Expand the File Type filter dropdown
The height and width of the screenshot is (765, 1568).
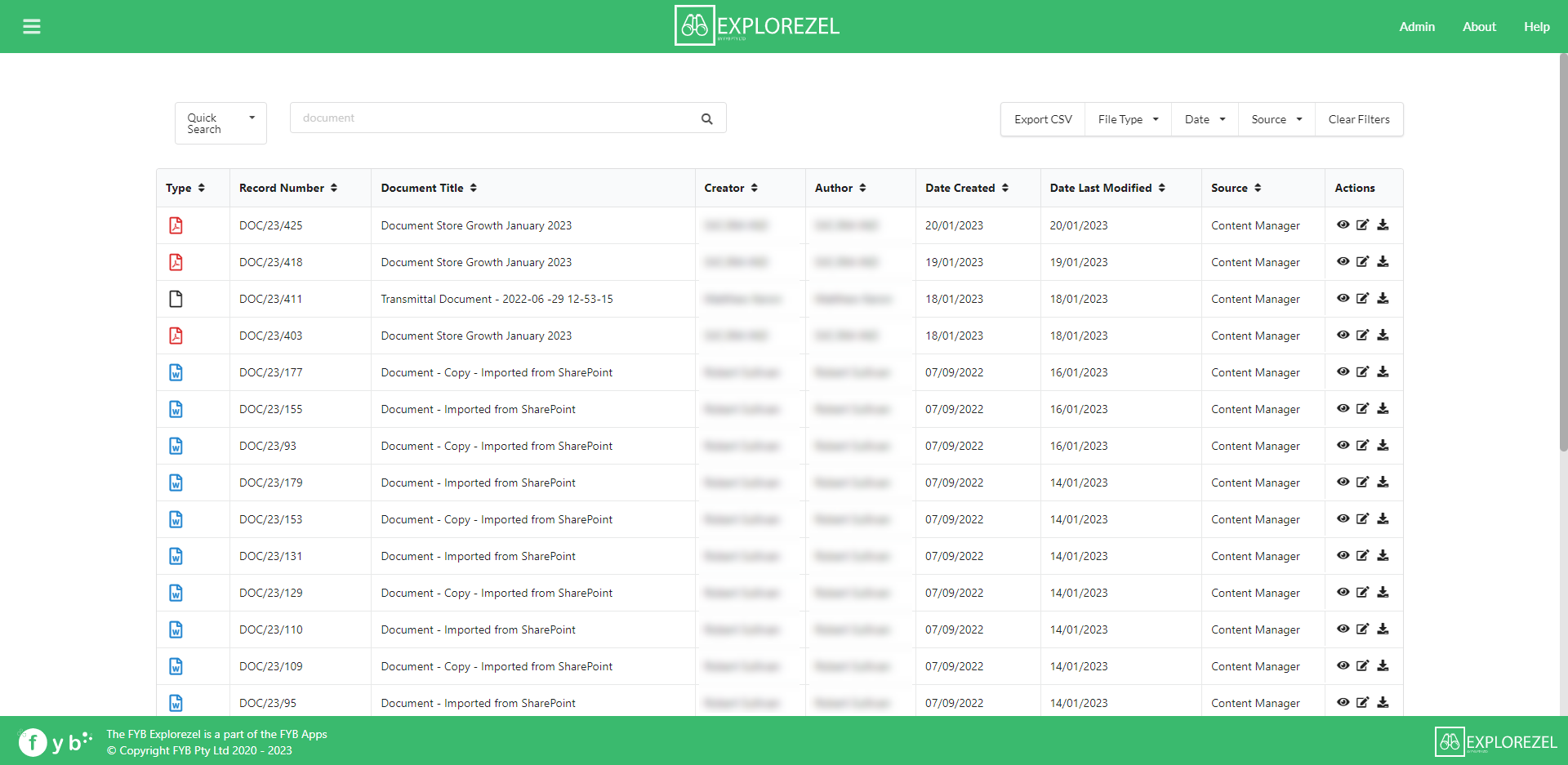(x=1128, y=119)
